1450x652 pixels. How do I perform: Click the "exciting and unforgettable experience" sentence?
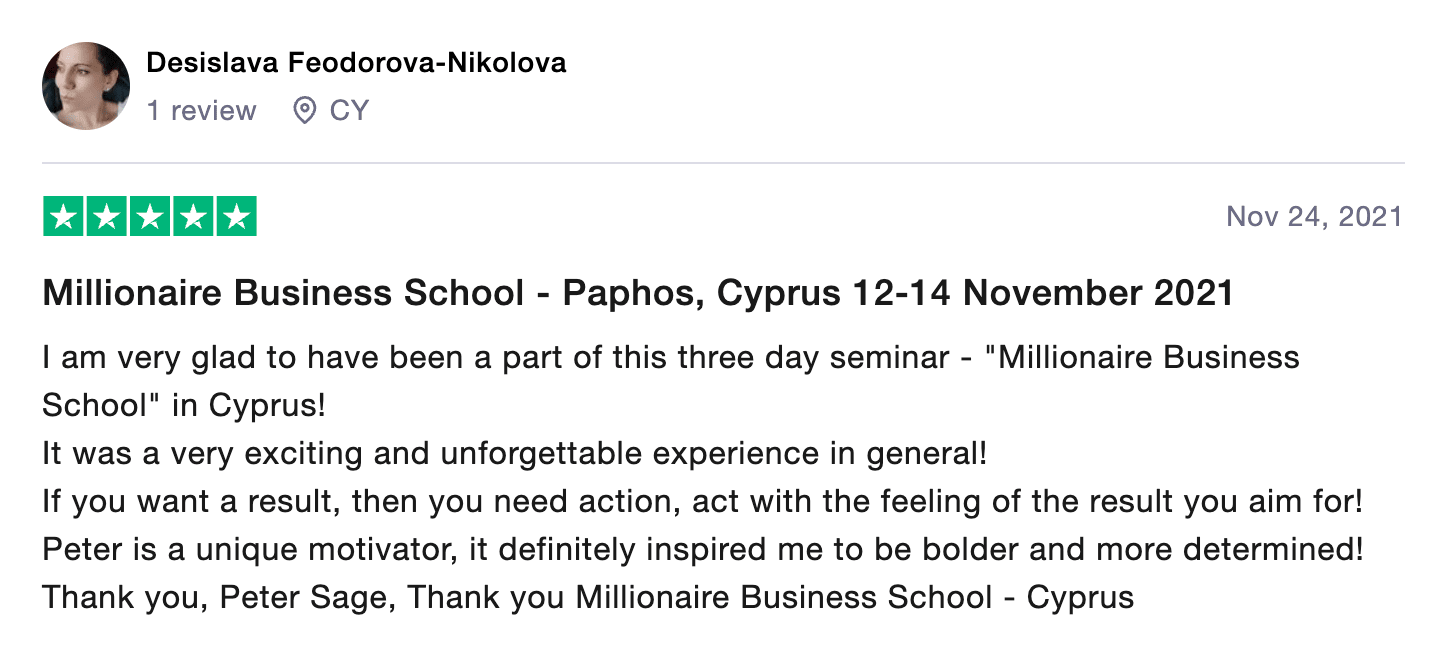coord(514,453)
